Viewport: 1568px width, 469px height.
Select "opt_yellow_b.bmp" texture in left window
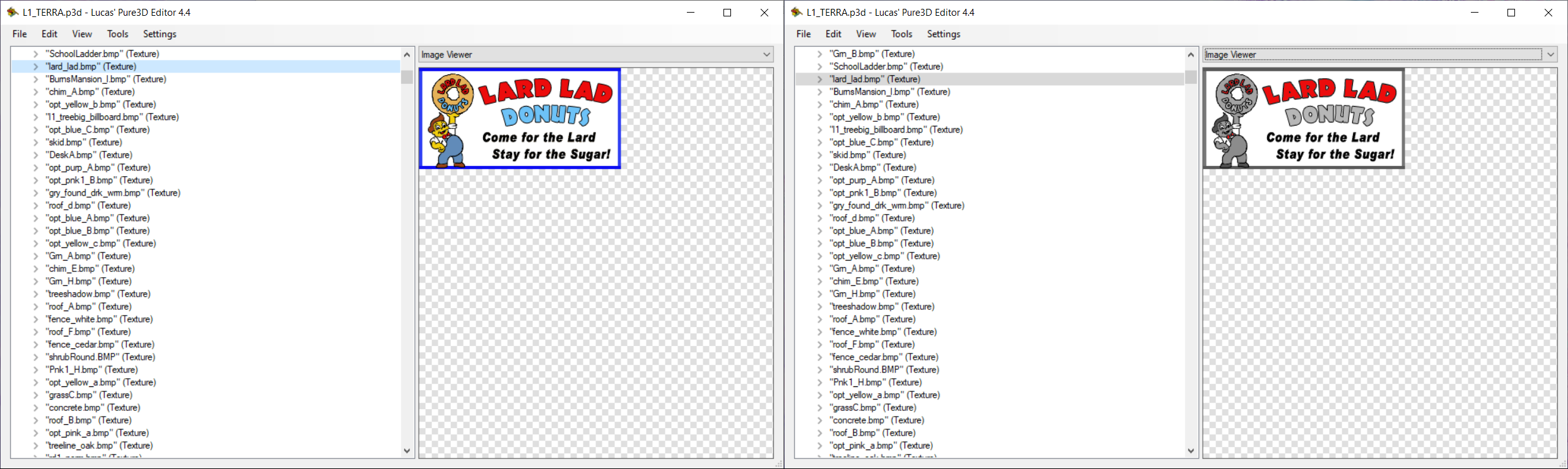101,104
